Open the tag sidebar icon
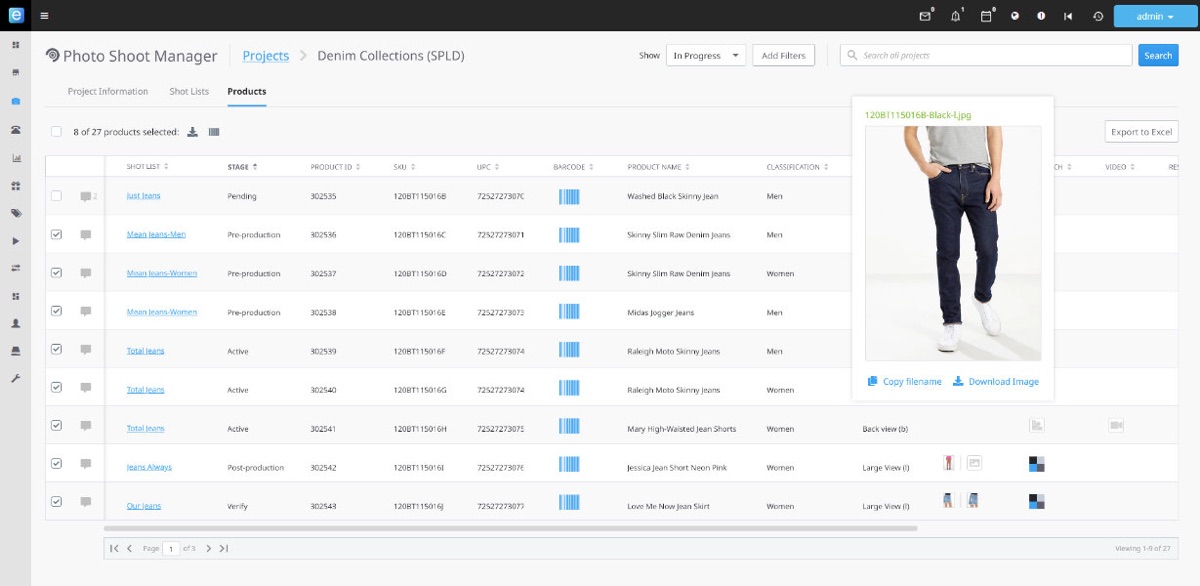Image resolution: width=1200 pixels, height=586 pixels. pyautogui.click(x=15, y=213)
